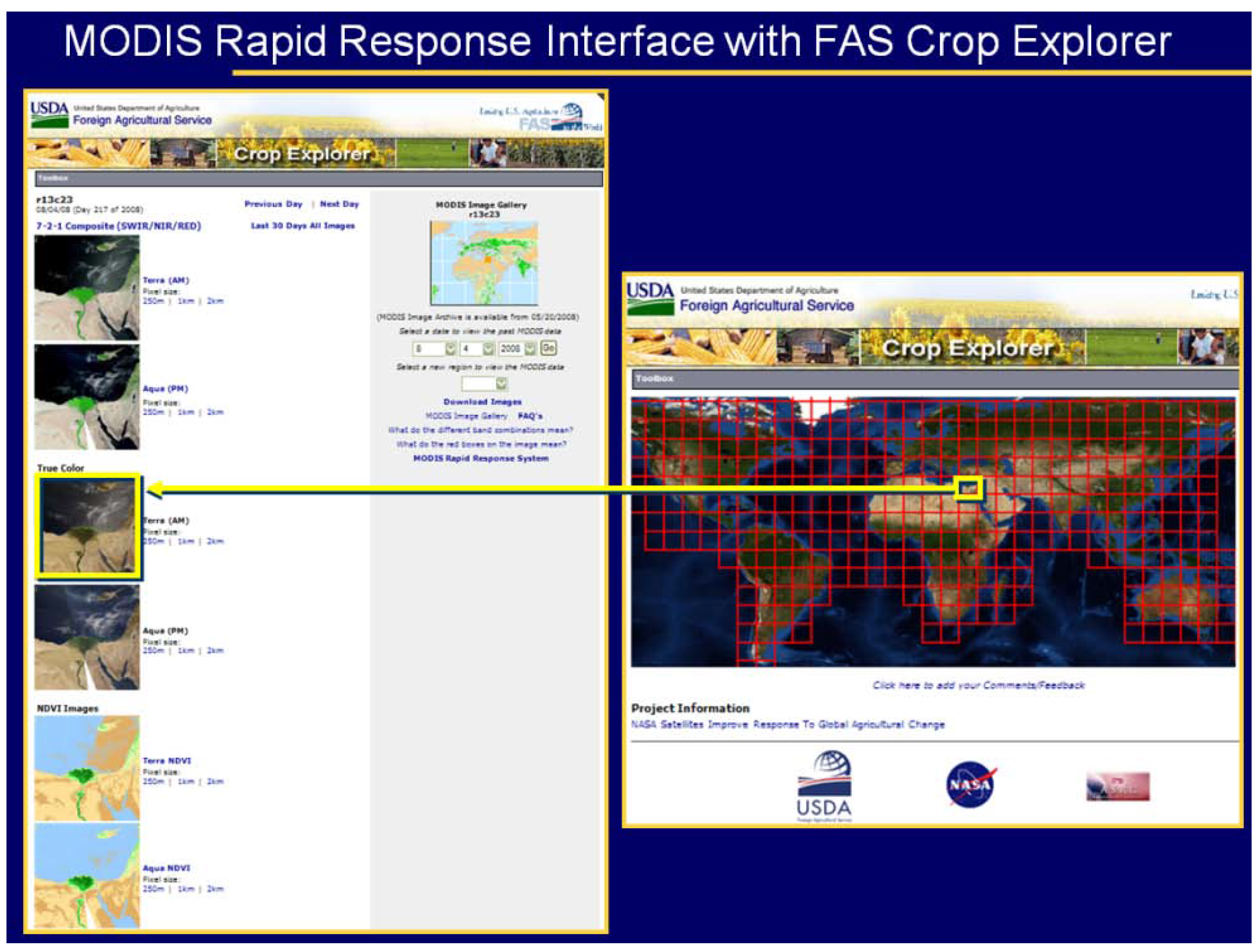Open MODIS Rapid Response System link
The image size is (1259, 952).
coord(481,458)
